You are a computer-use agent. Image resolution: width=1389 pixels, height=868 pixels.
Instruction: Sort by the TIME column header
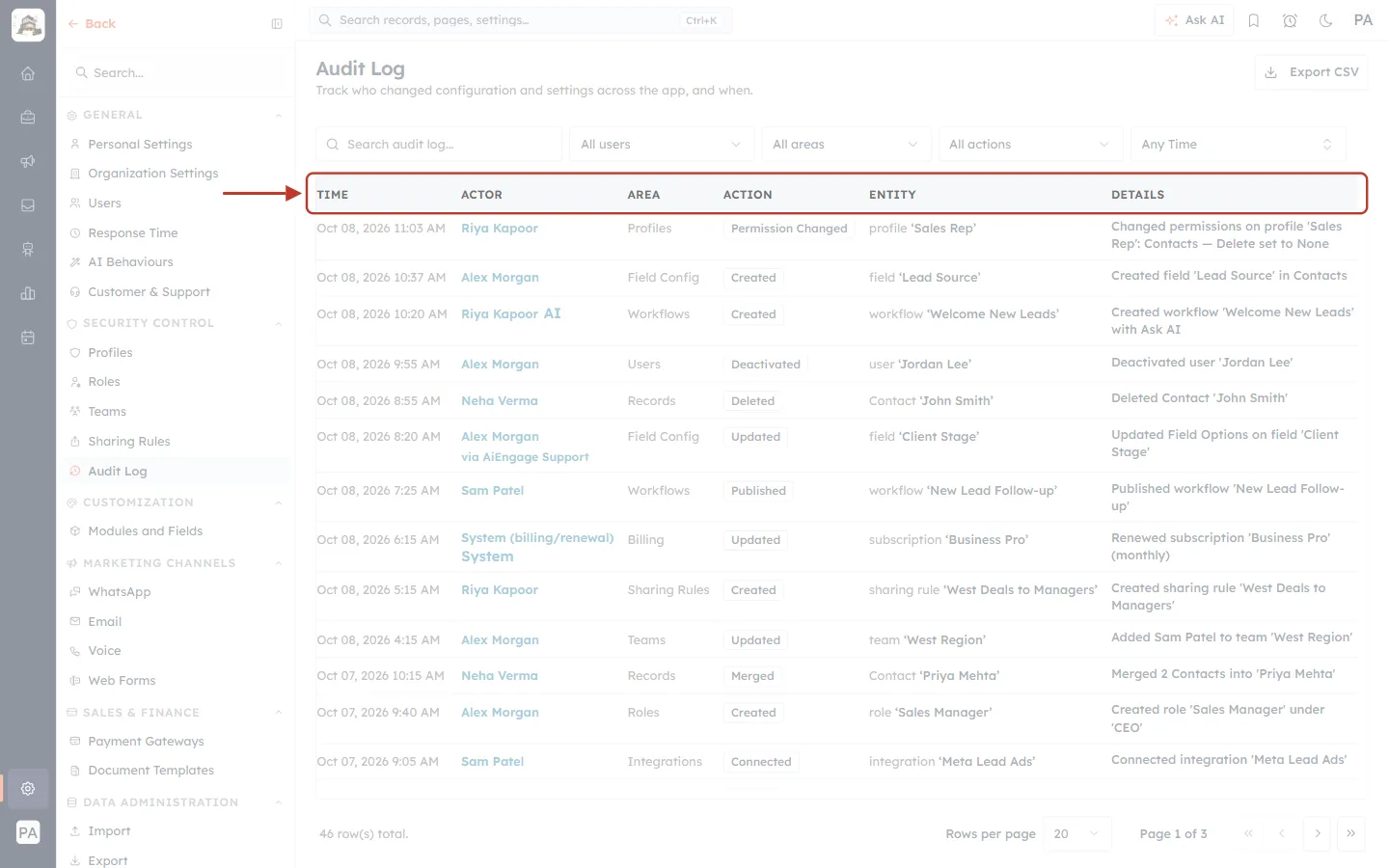pyautogui.click(x=333, y=195)
